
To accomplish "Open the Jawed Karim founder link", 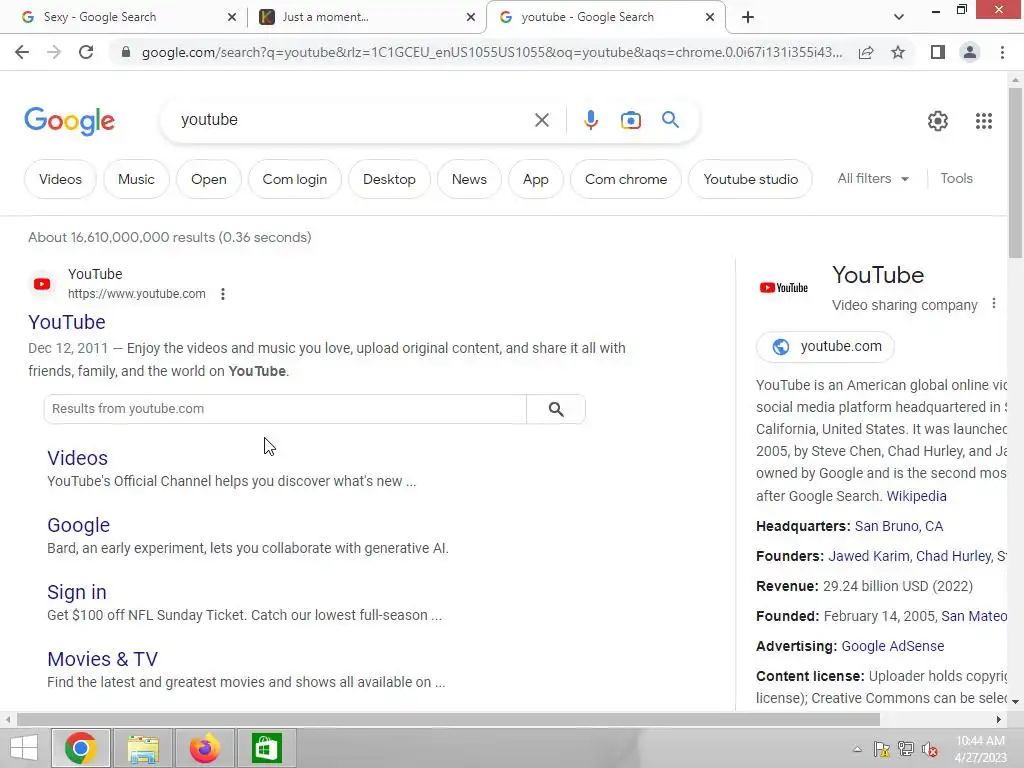I will pos(869,556).
